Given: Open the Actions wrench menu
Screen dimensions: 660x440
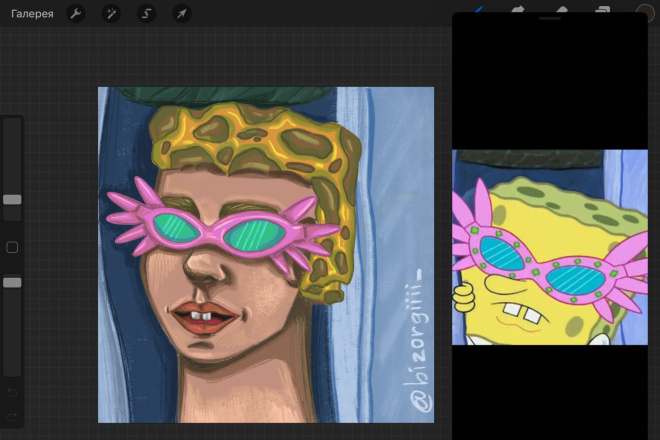Looking at the screenshot, I should 76,14.
